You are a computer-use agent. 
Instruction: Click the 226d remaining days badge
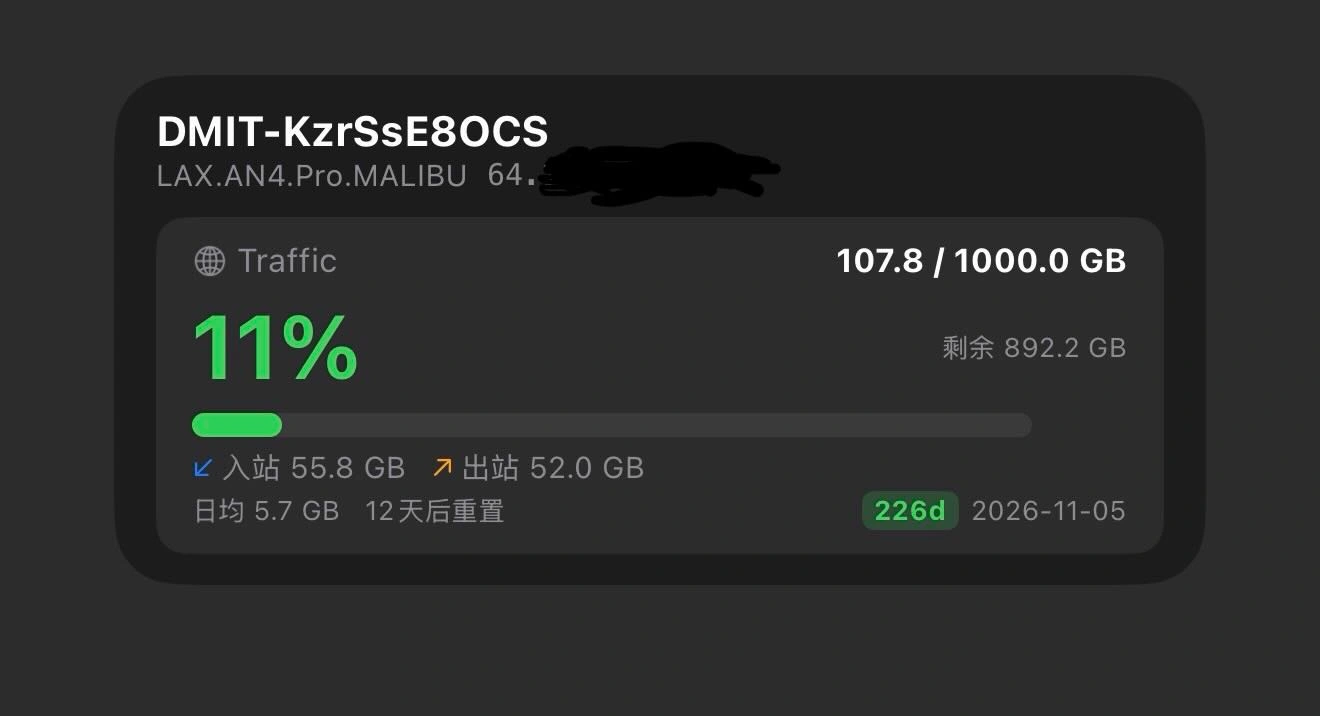coord(909,511)
